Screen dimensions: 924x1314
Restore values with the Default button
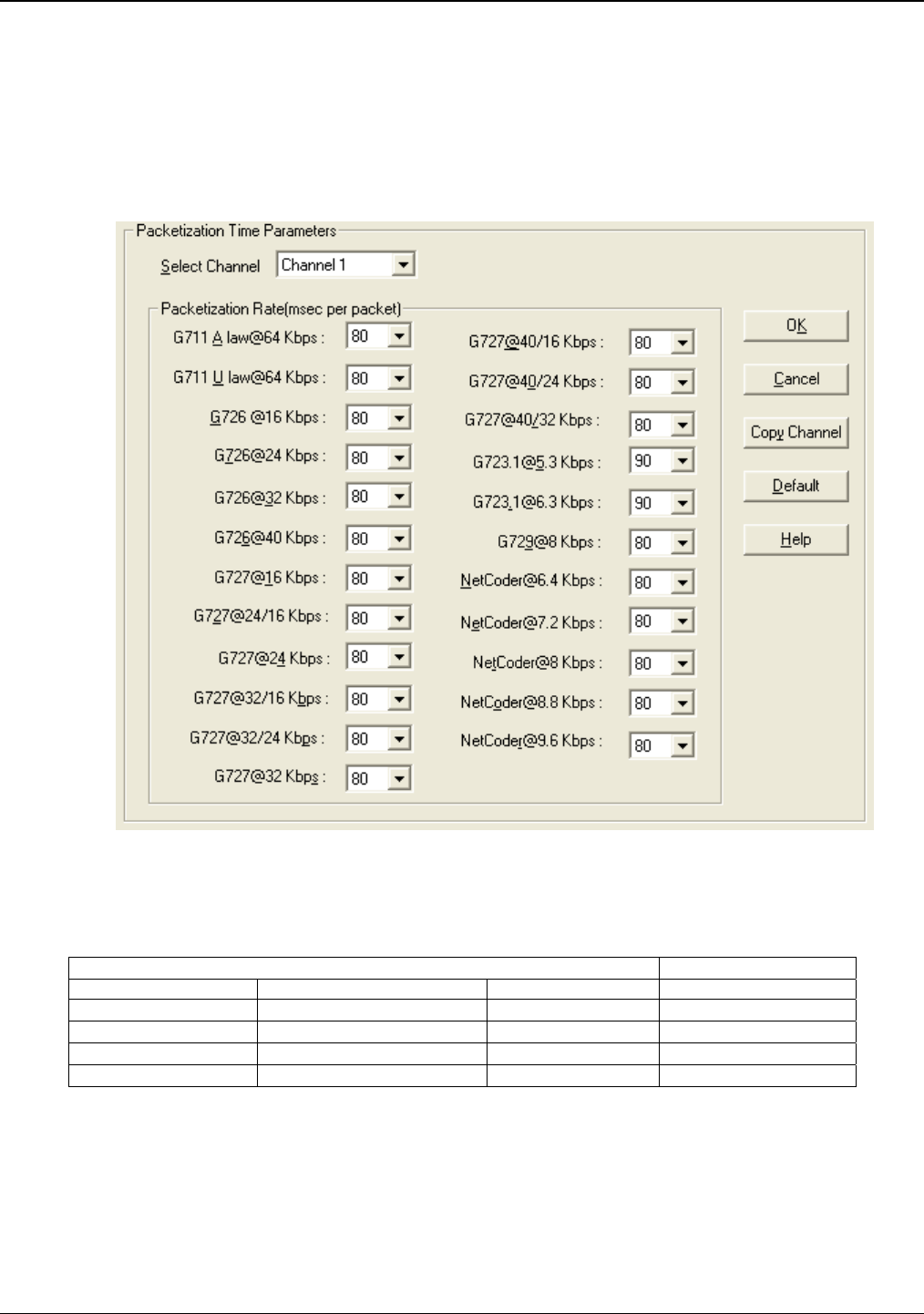(796, 486)
